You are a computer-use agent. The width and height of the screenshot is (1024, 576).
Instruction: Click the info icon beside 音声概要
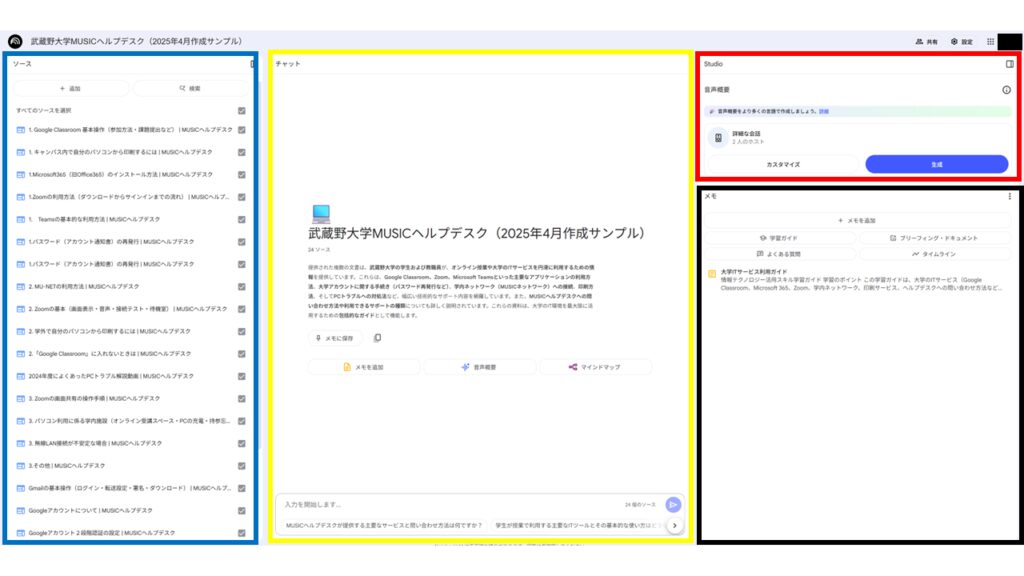1006,90
